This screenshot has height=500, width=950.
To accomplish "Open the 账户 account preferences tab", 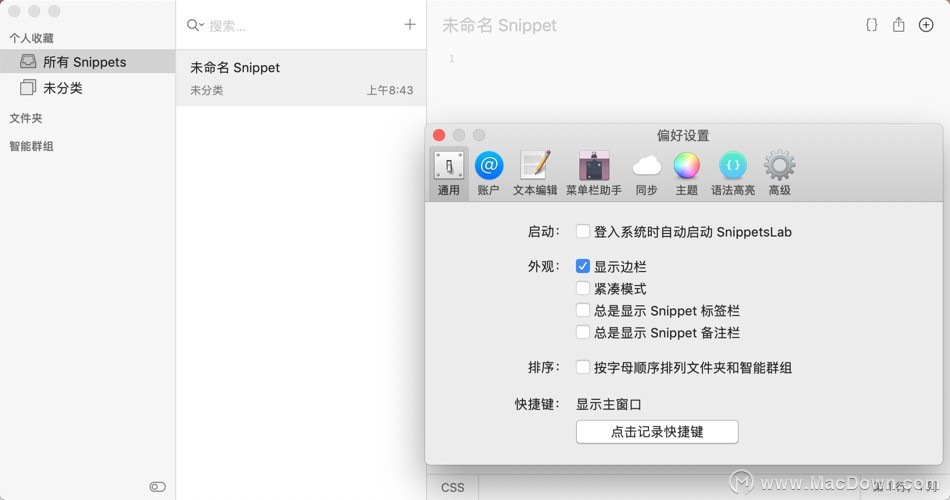I will point(488,173).
